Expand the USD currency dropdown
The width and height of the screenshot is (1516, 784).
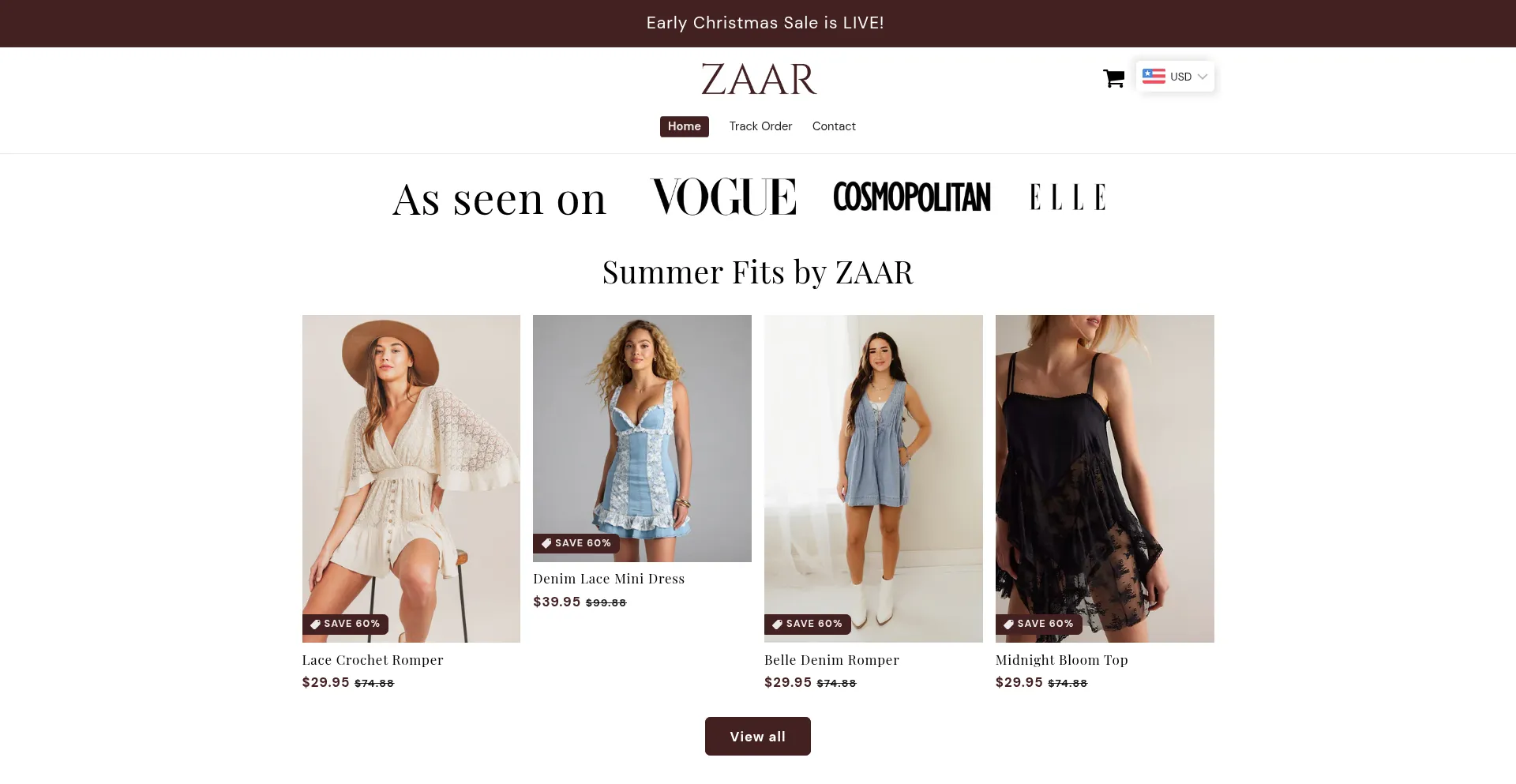pyautogui.click(x=1175, y=77)
